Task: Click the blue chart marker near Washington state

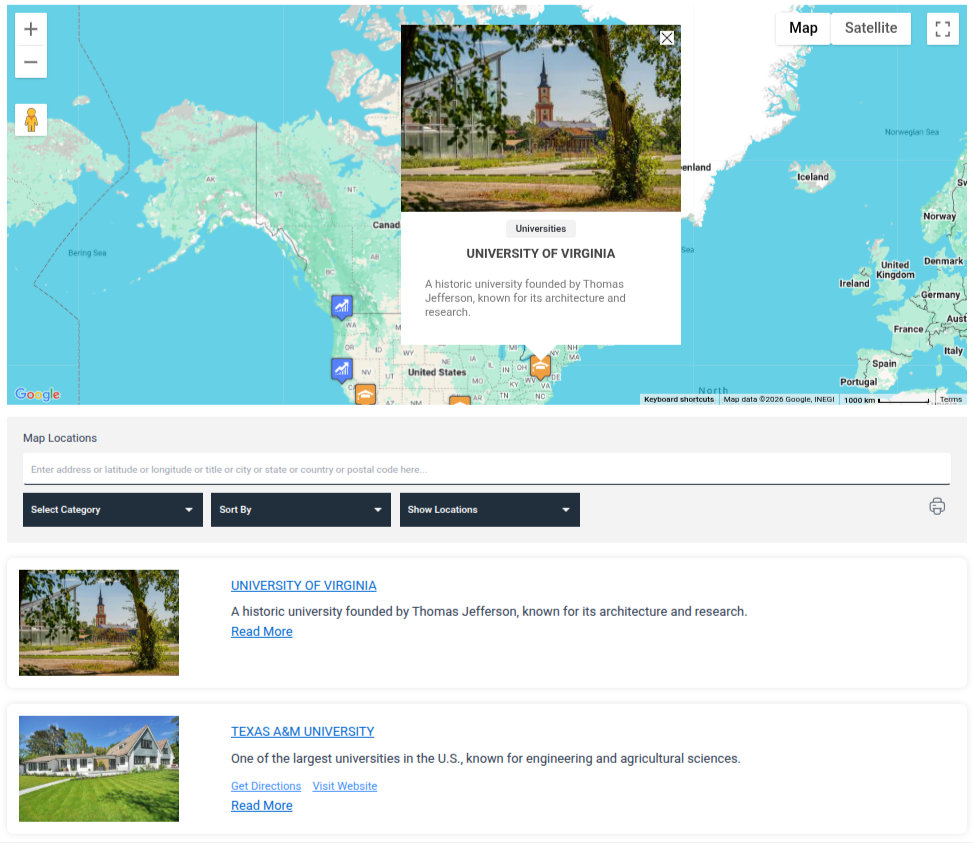Action: click(342, 306)
